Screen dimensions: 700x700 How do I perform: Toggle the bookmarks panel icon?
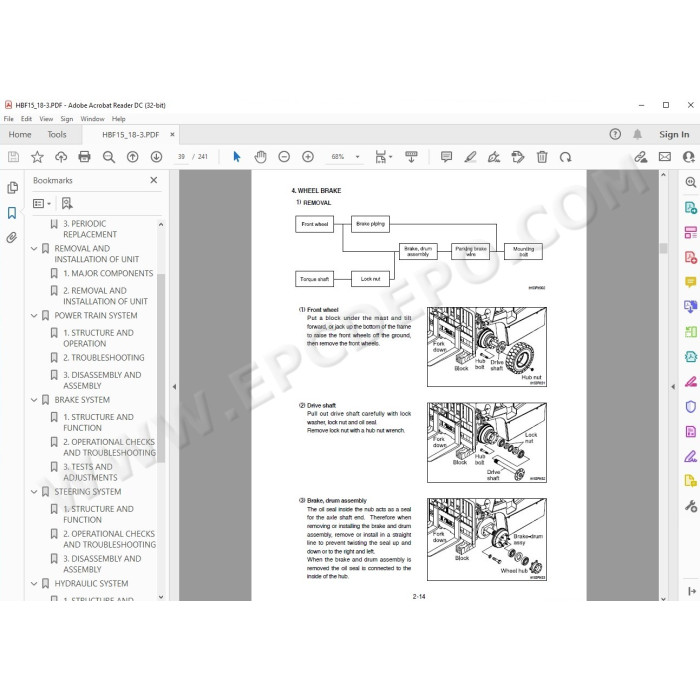click(x=12, y=213)
